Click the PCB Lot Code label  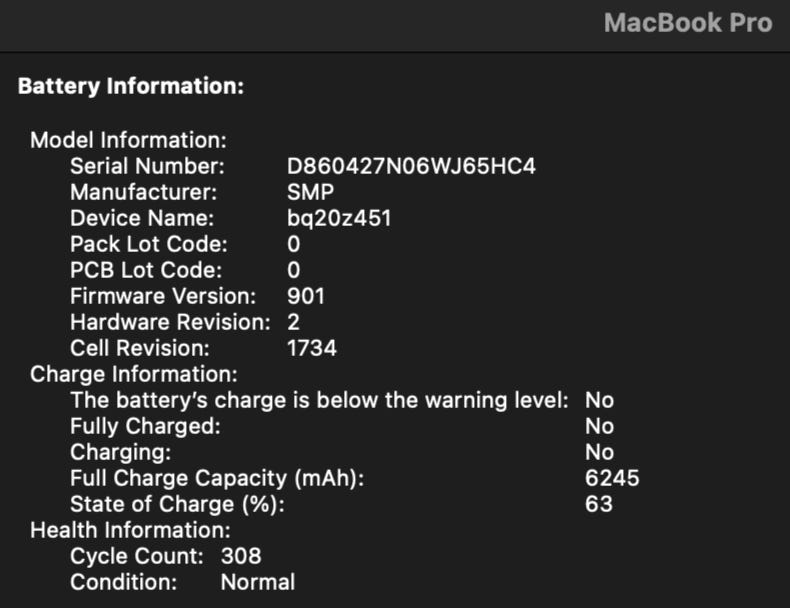146,270
